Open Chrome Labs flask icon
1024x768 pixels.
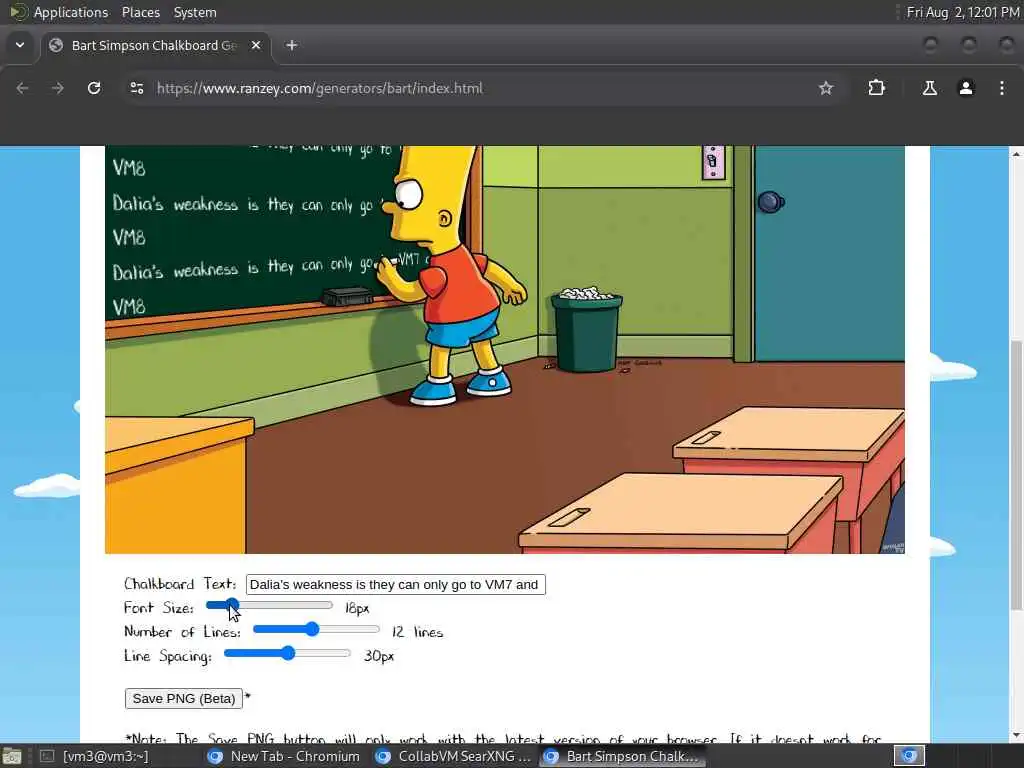coord(929,88)
